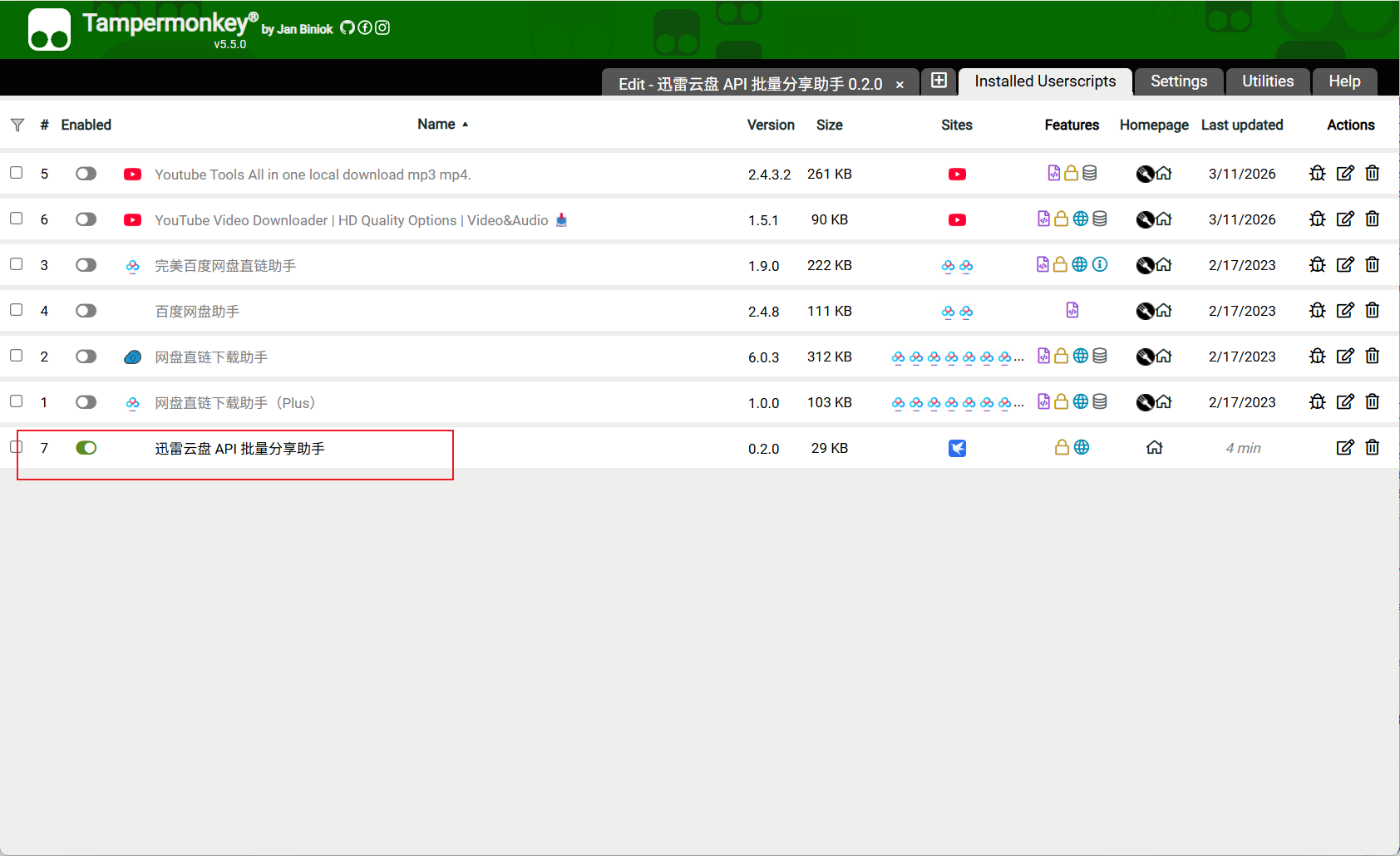Open the Help tab
Viewport: 1400px width, 856px height.
(1344, 81)
